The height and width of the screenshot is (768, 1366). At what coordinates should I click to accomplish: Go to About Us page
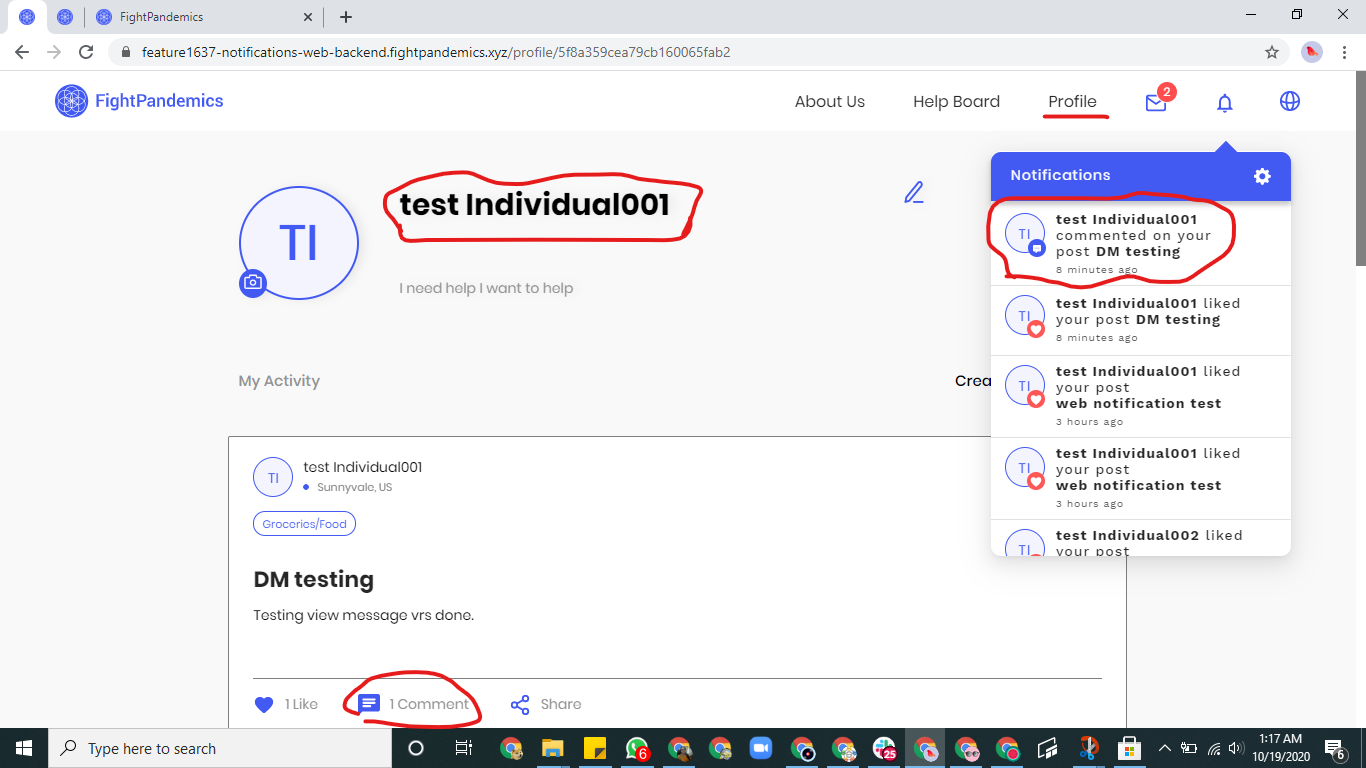830,101
